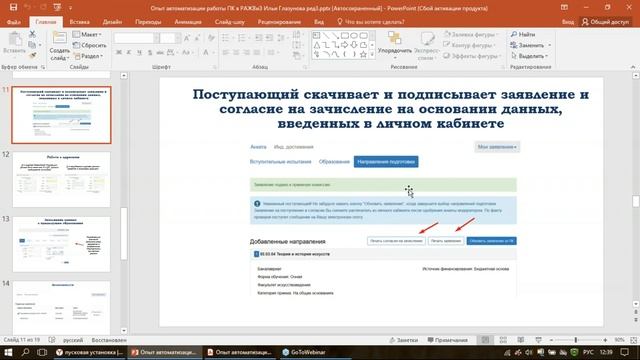Screen dimensions: 640x360
Task: Select slide 14 thumbnail
Action: pos(61,308)
